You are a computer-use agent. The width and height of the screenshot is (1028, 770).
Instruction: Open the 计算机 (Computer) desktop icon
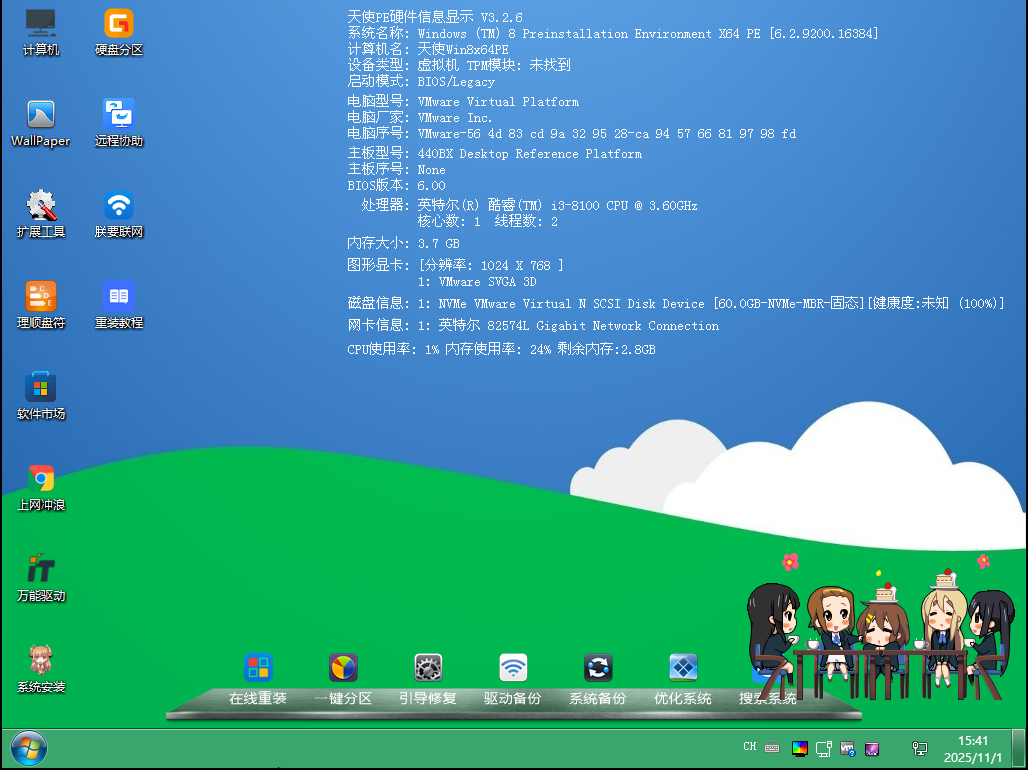click(41, 24)
